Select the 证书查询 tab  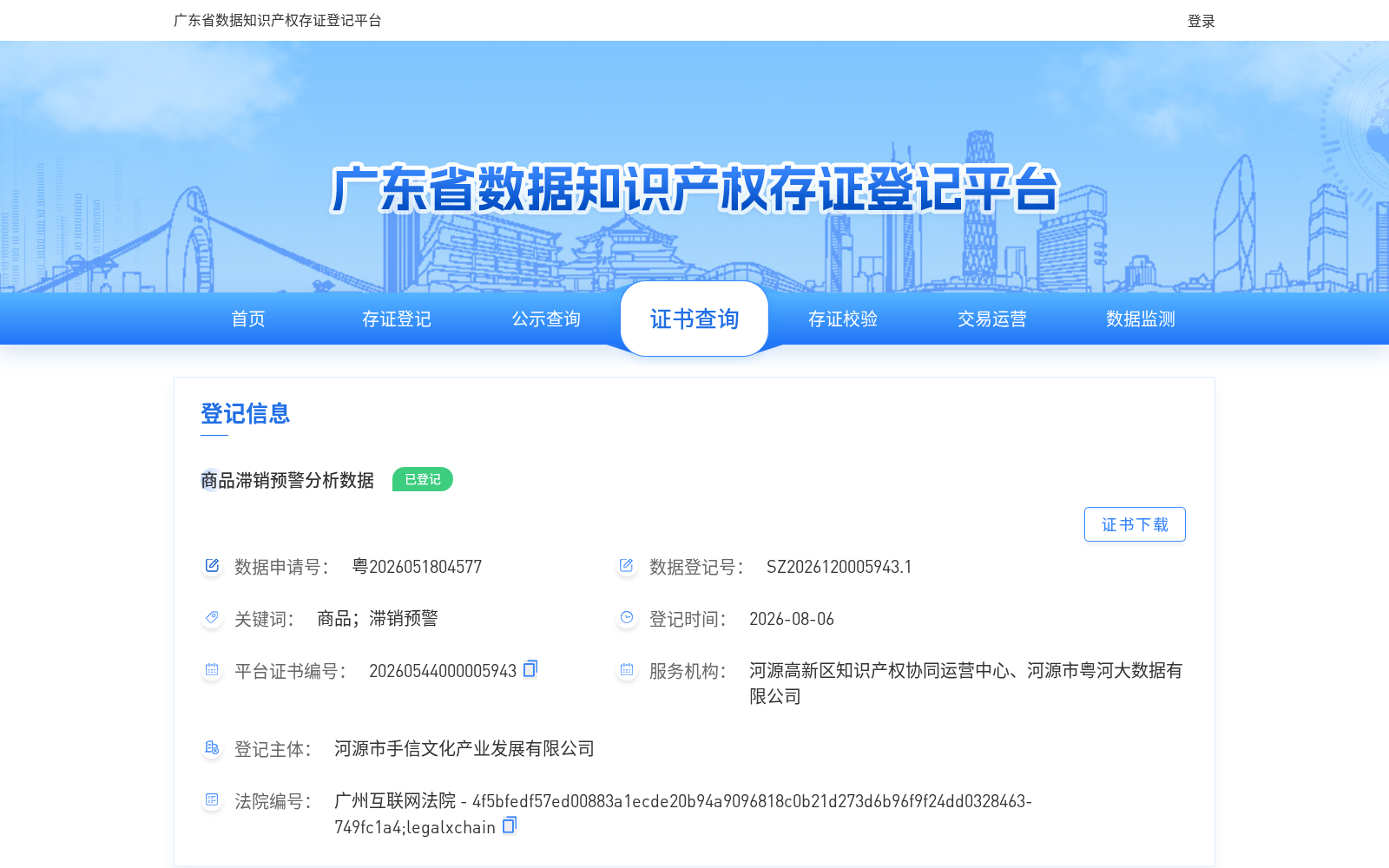click(x=694, y=319)
